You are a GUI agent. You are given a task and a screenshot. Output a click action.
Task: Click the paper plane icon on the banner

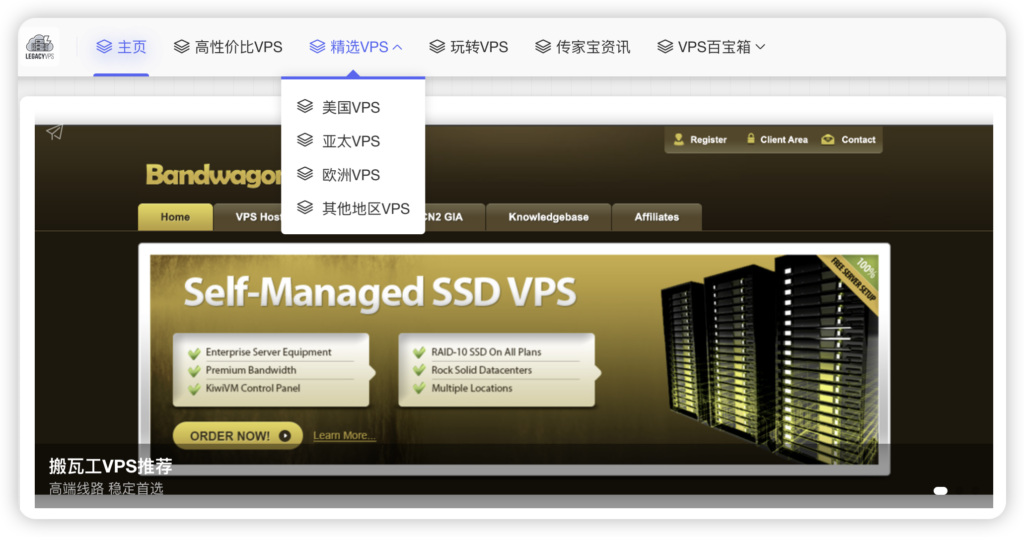click(55, 133)
